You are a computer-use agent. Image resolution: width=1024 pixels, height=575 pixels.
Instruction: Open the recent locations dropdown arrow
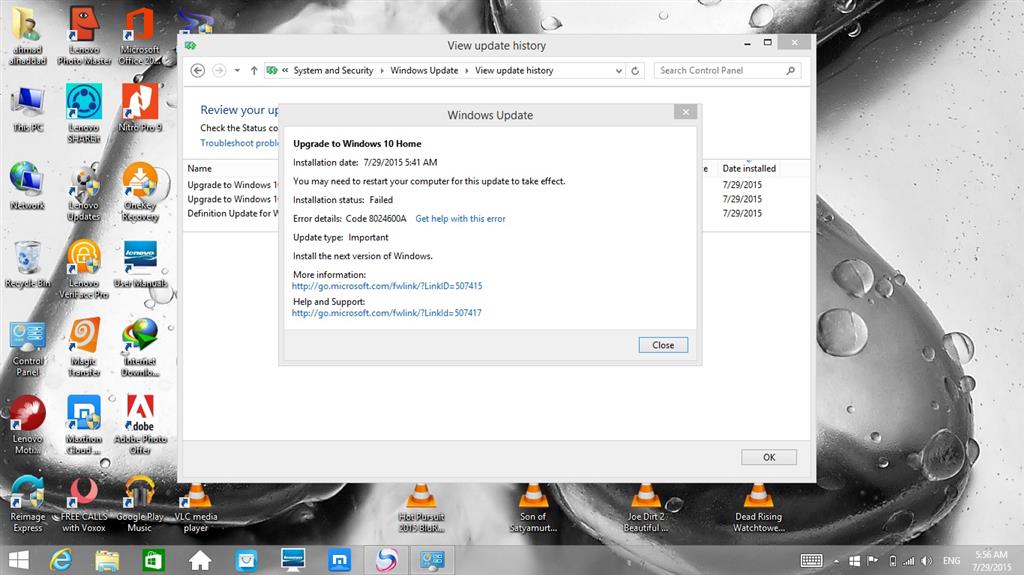point(237,71)
